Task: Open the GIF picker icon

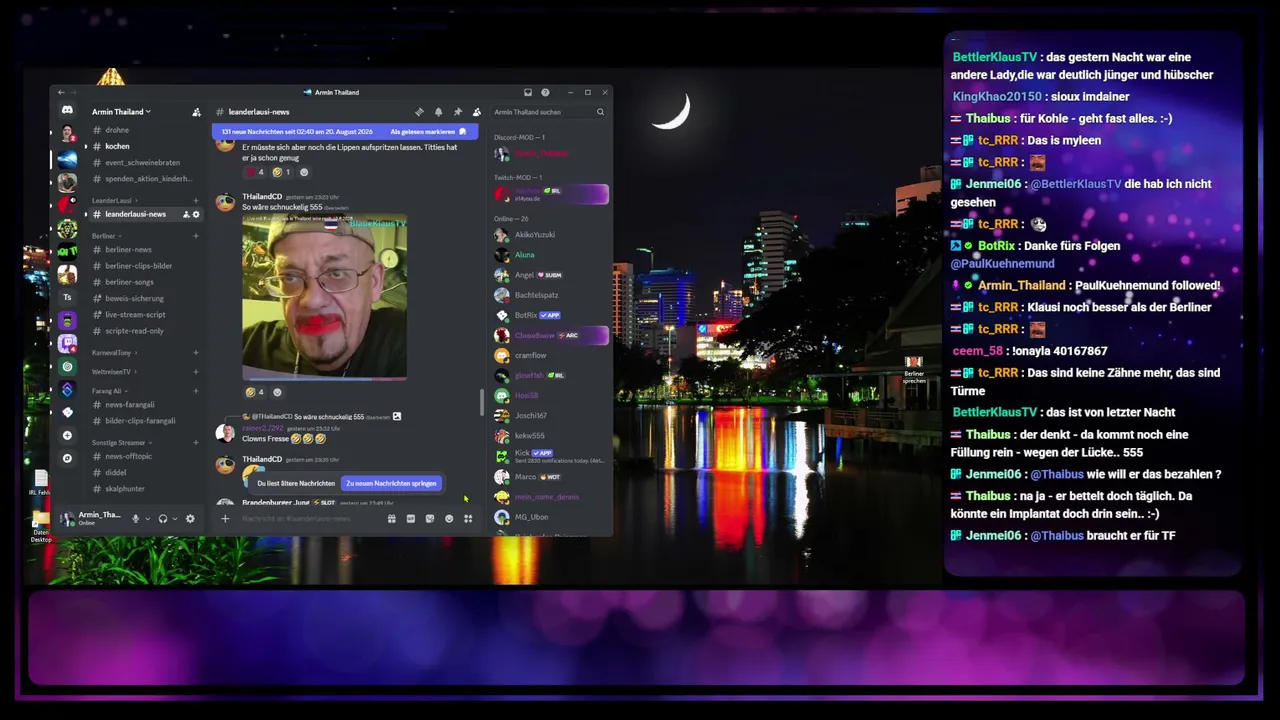Action: tap(411, 519)
